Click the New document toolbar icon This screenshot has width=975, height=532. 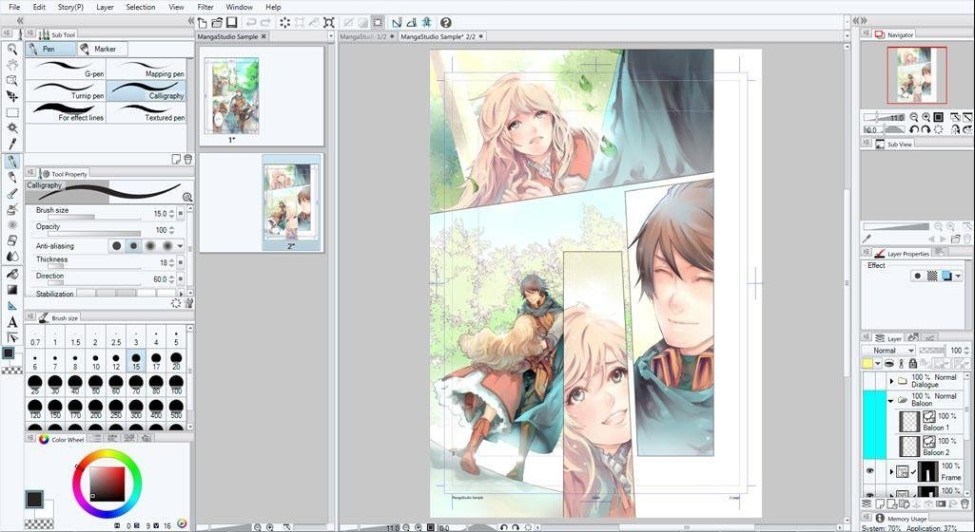(x=202, y=22)
